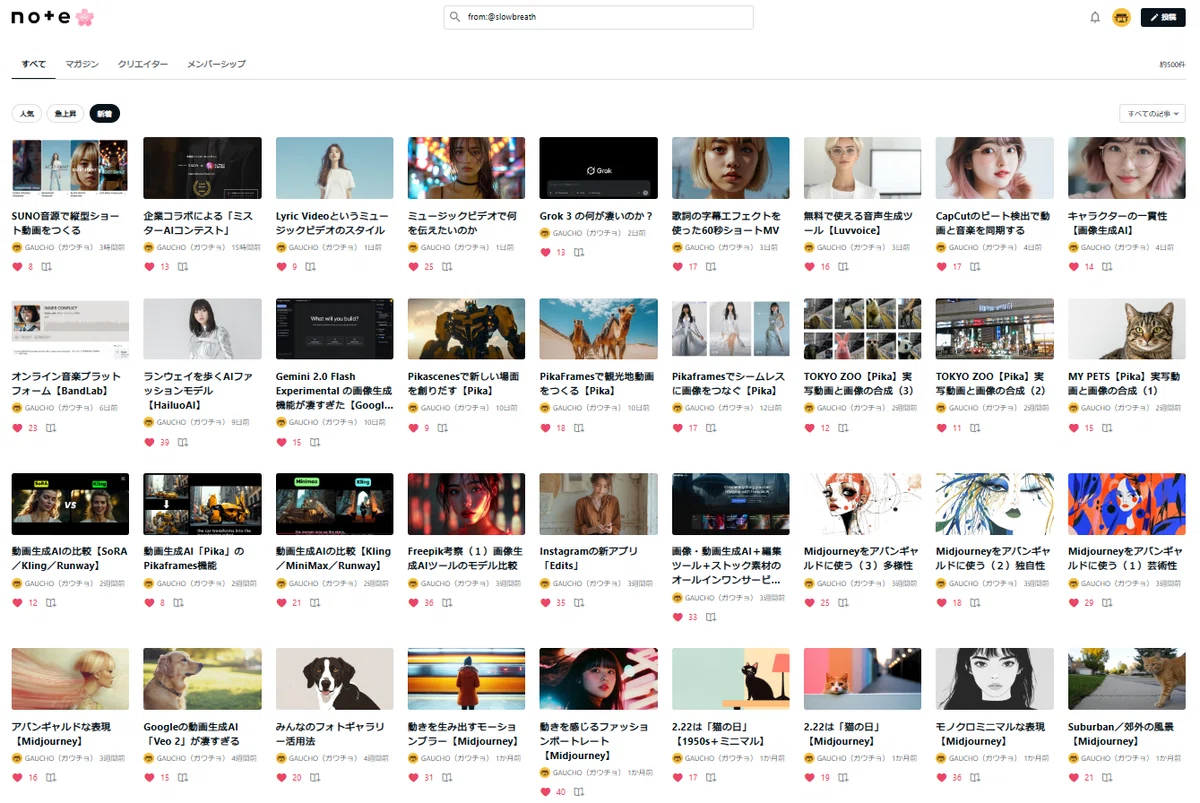Bookmark the みんなのフォトギャラリー活用法 article

[x=315, y=778]
